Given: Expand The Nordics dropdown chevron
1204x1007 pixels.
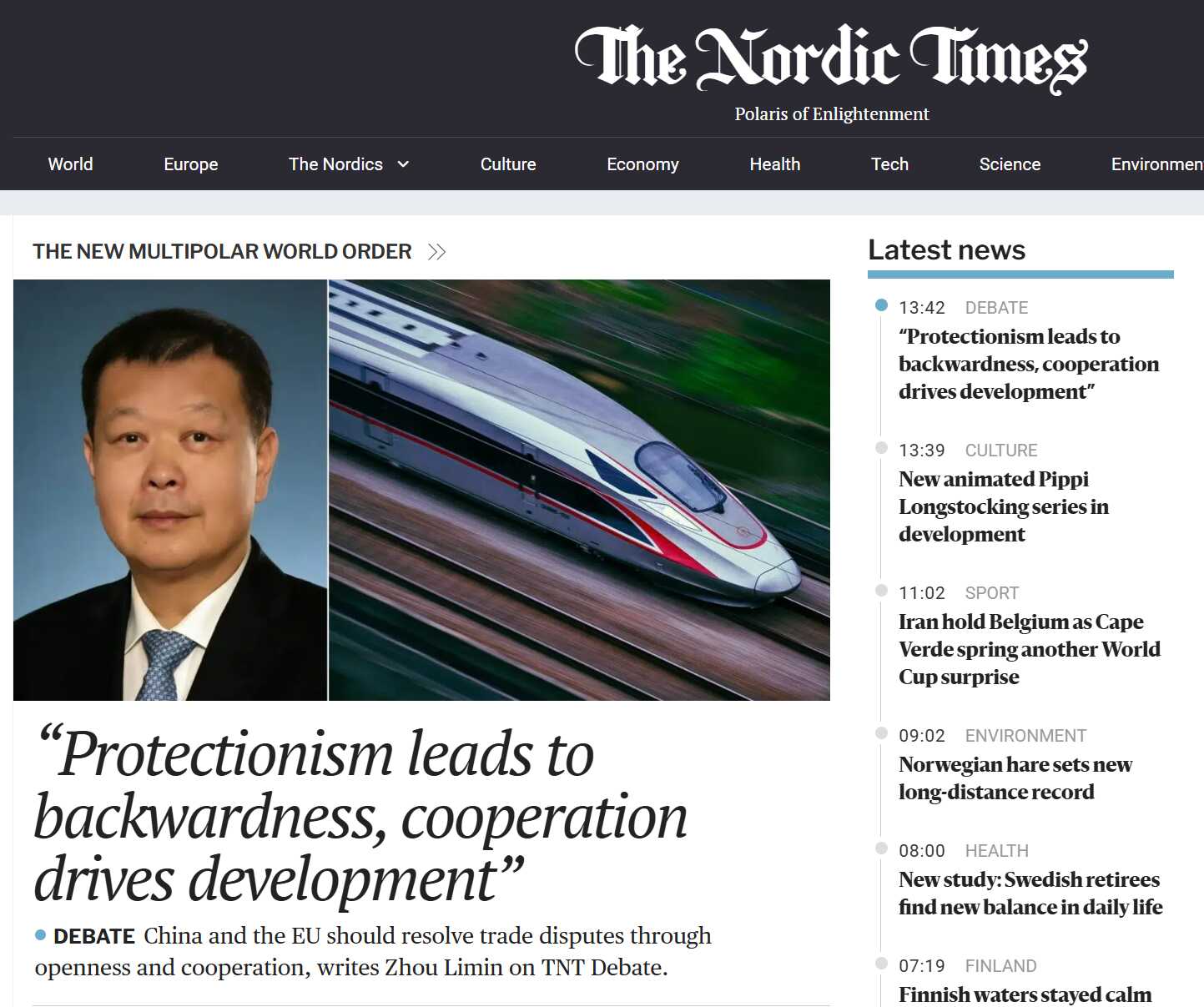Looking at the screenshot, I should tap(404, 164).
